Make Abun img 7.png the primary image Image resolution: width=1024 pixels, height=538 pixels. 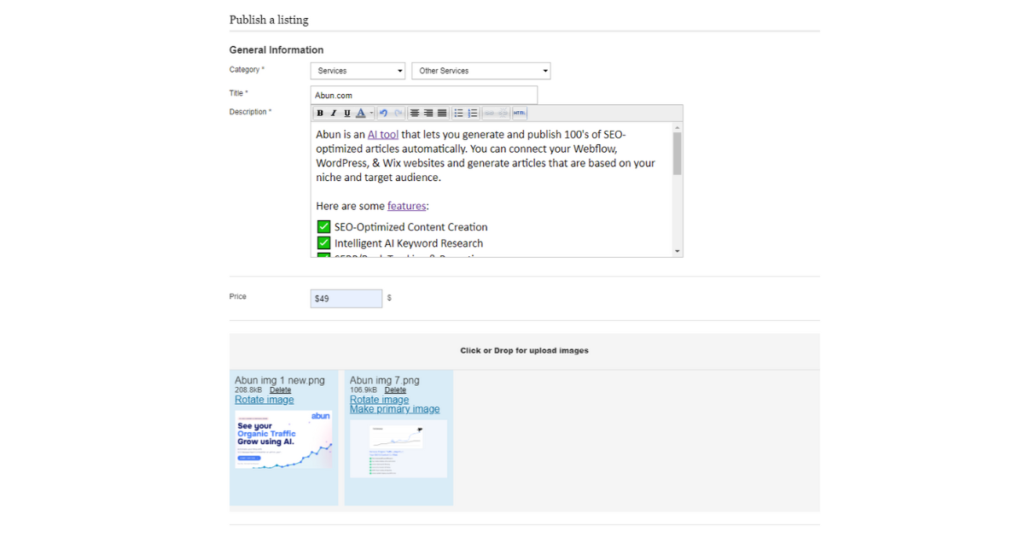pyautogui.click(x=394, y=409)
